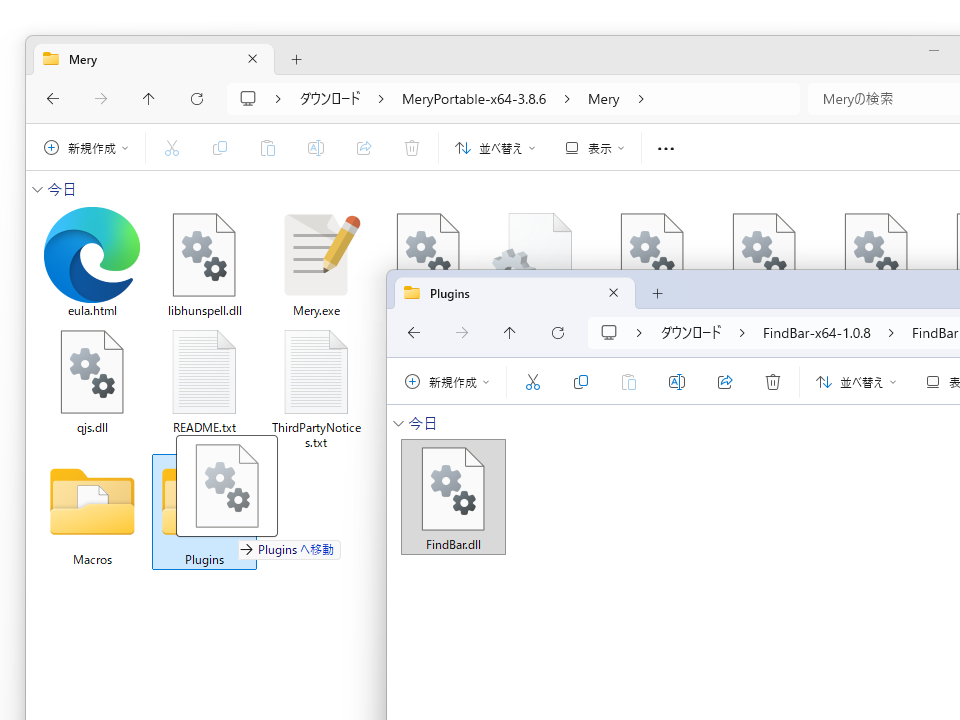Viewport: 960px width, 720px height.
Task: Click Cut icon in Mery window toolbar
Action: pos(172,148)
